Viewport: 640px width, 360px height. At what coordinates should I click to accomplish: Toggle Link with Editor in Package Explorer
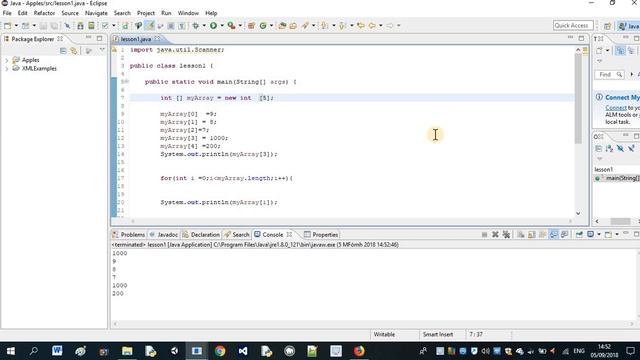pos(74,51)
